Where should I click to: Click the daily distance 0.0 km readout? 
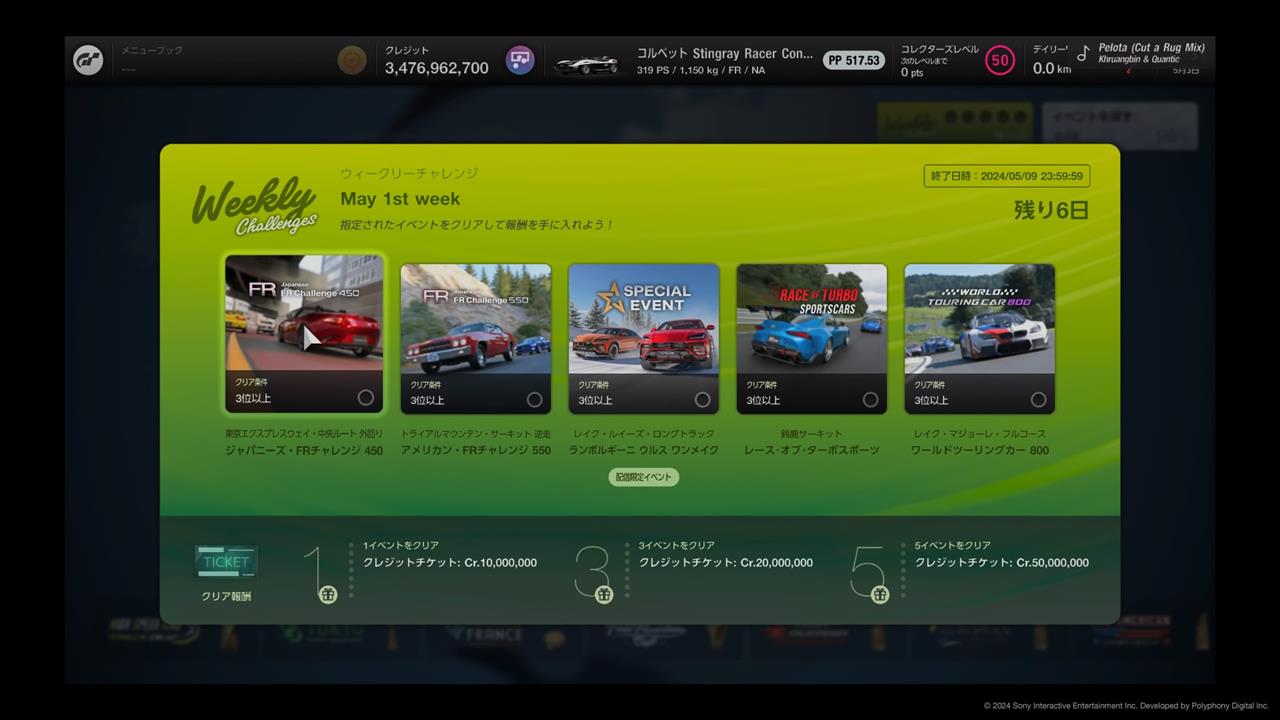tap(1052, 68)
